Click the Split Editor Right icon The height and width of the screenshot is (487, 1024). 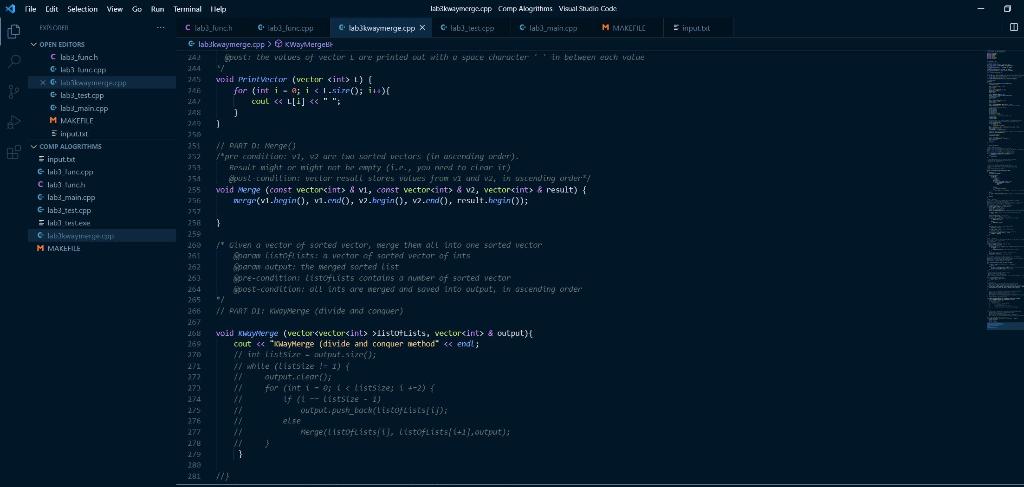(1014, 27)
